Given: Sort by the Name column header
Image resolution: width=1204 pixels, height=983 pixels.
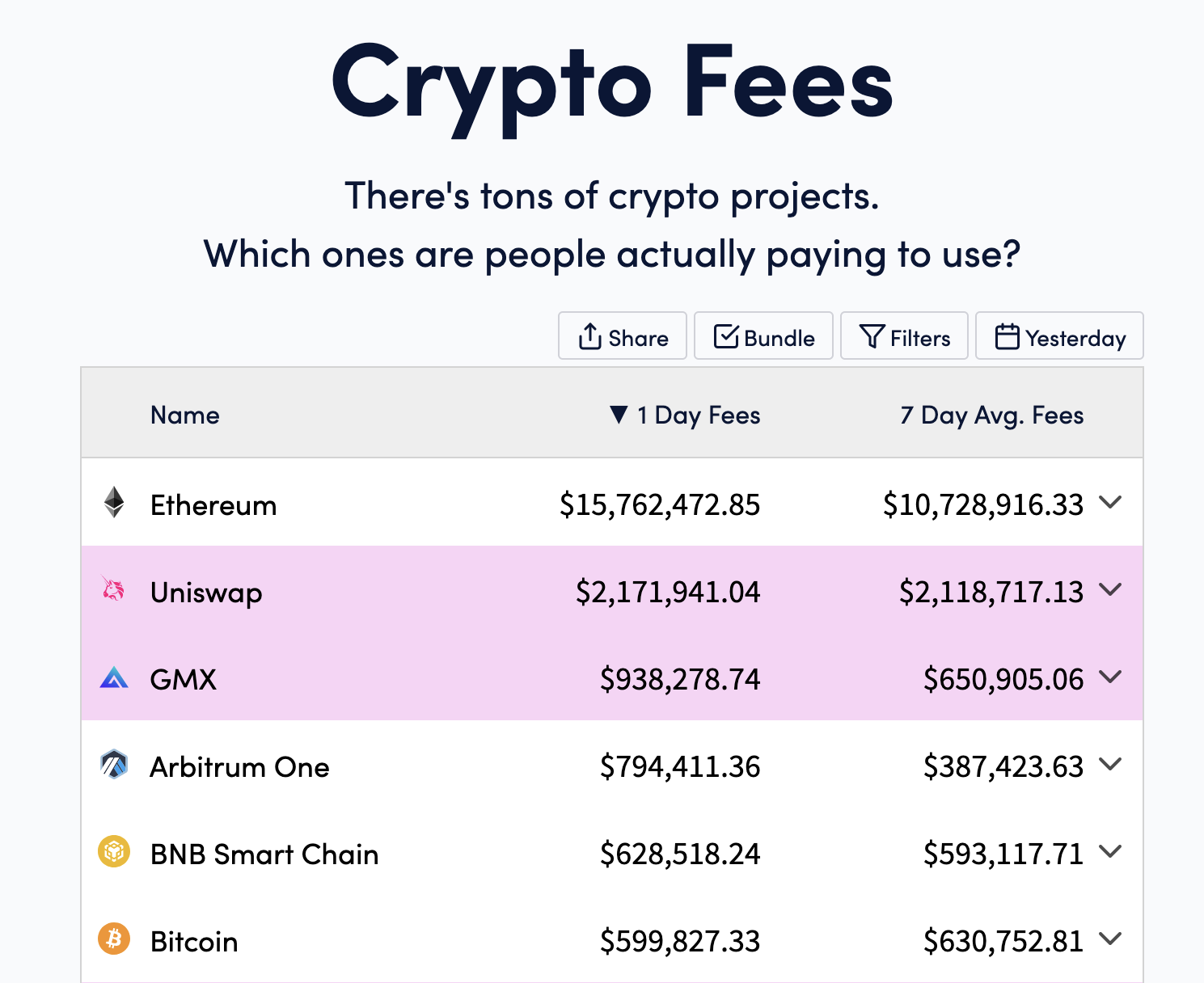Looking at the screenshot, I should tap(185, 415).
